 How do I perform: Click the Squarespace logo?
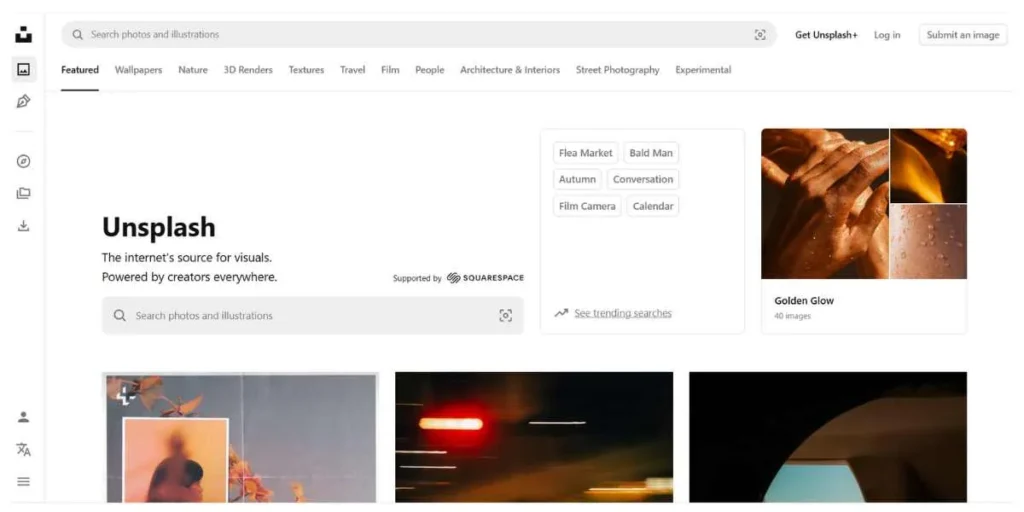pos(485,278)
